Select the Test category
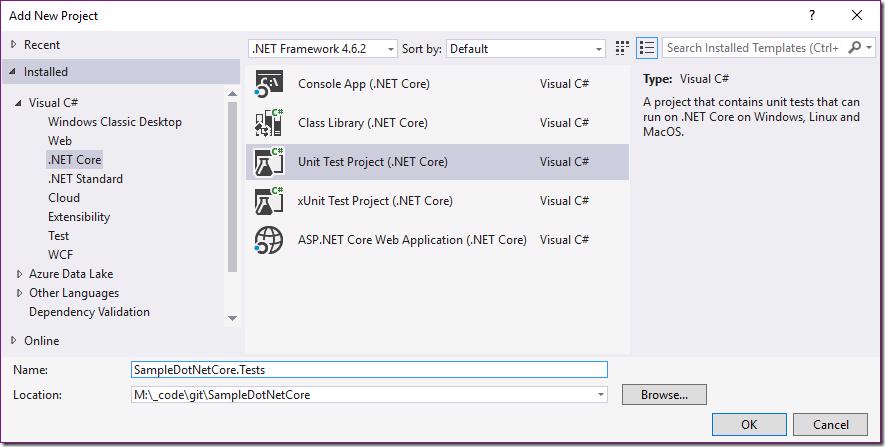 (x=59, y=235)
